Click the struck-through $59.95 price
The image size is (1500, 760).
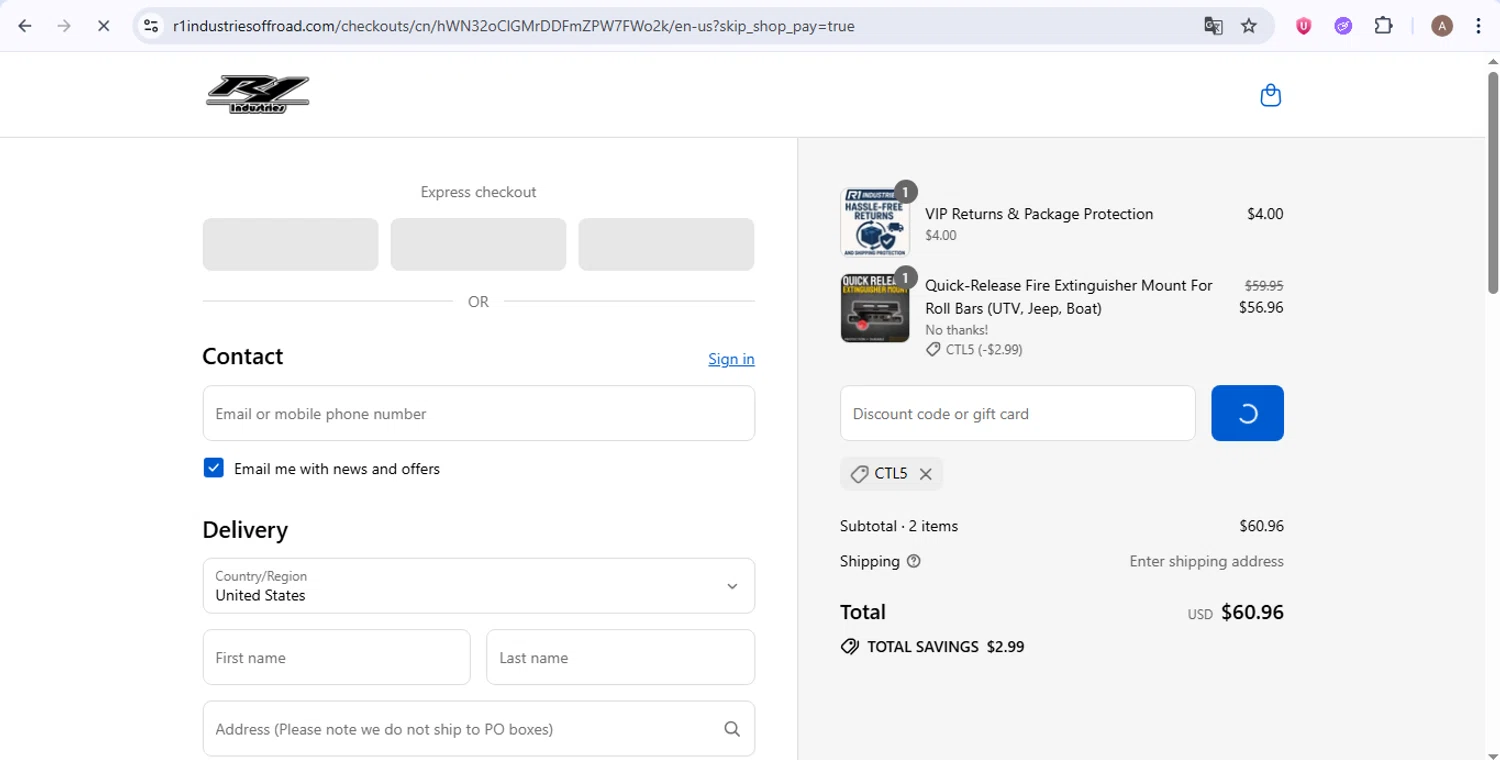pos(1264,285)
